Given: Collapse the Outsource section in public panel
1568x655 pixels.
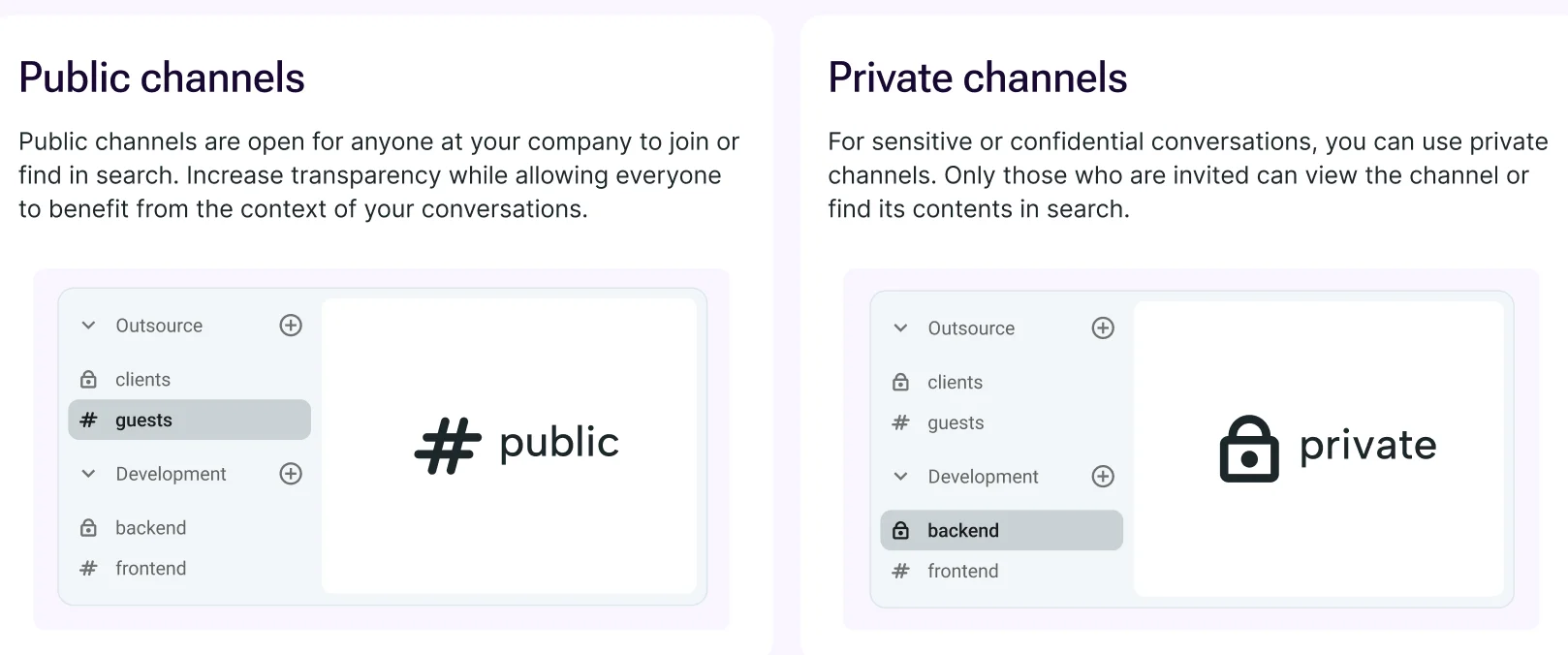Looking at the screenshot, I should tap(87, 325).
